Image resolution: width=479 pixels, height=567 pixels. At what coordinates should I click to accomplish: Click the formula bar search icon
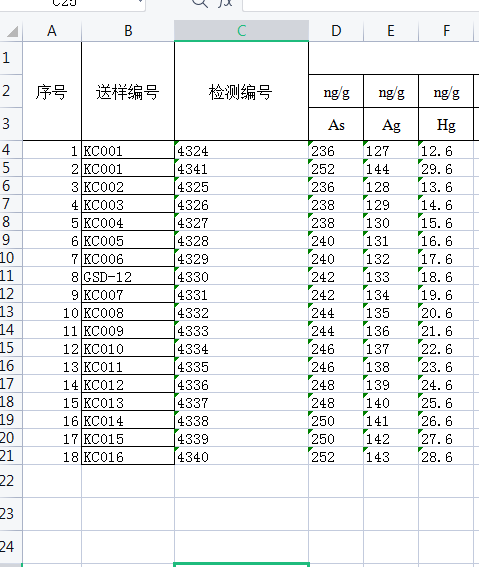(199, 3)
